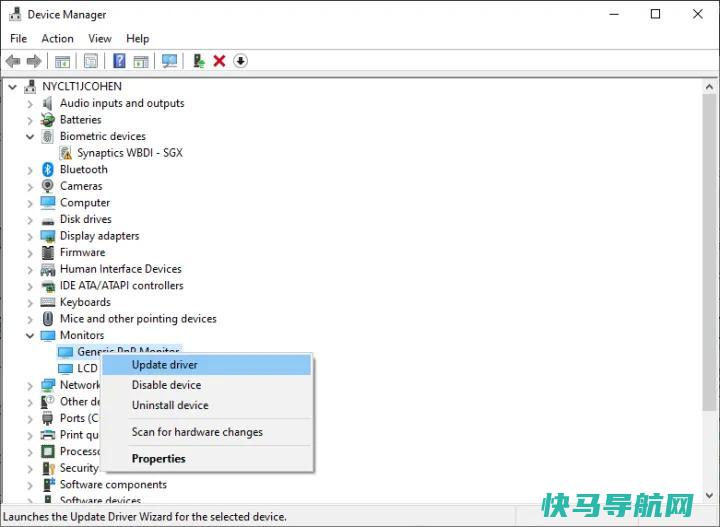Viewport: 720px width, 527px height.
Task: Expand the Ports category
Action: click(30, 419)
